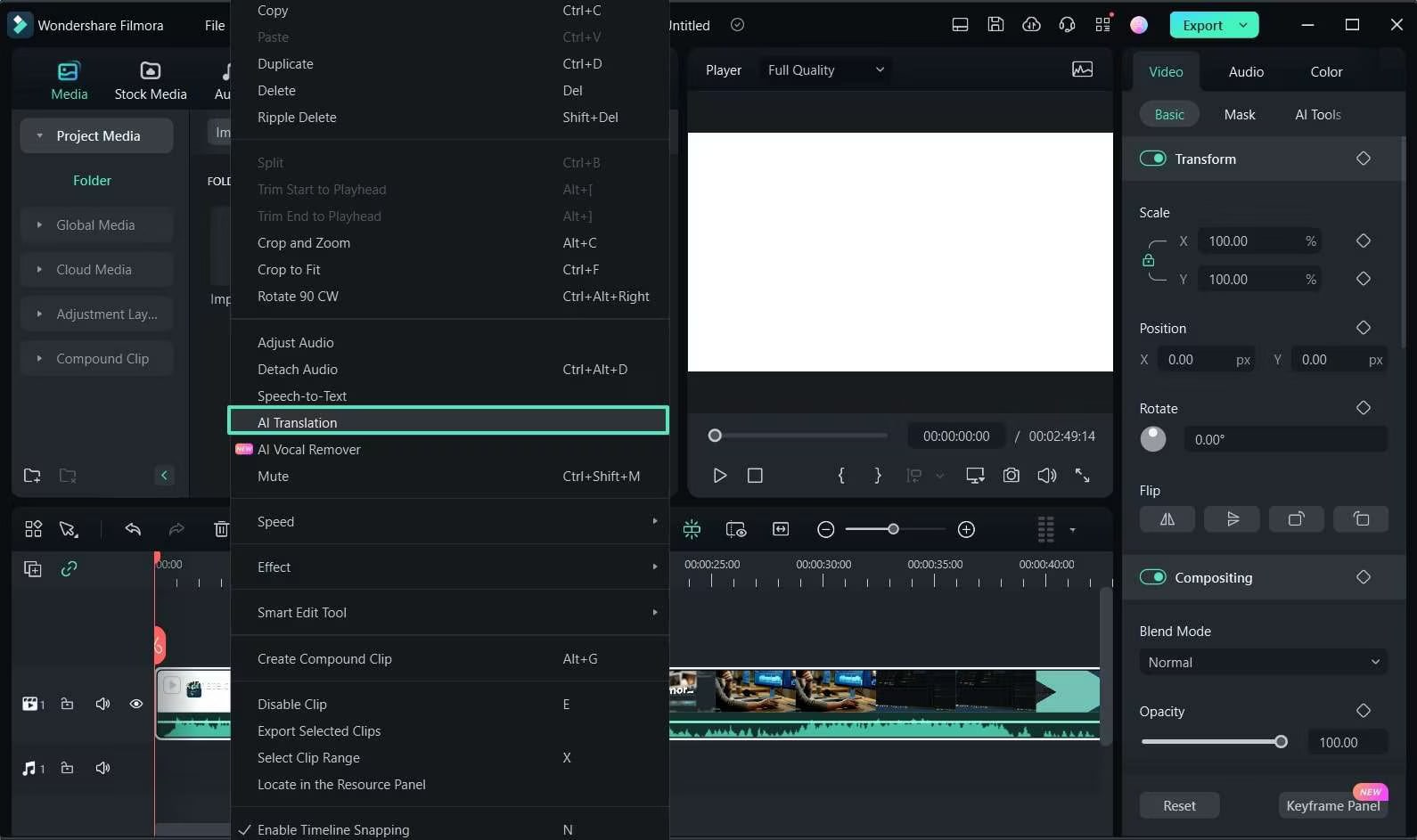This screenshot has height=840, width=1417.
Task: Open the Stock Media tab
Action: click(x=150, y=80)
